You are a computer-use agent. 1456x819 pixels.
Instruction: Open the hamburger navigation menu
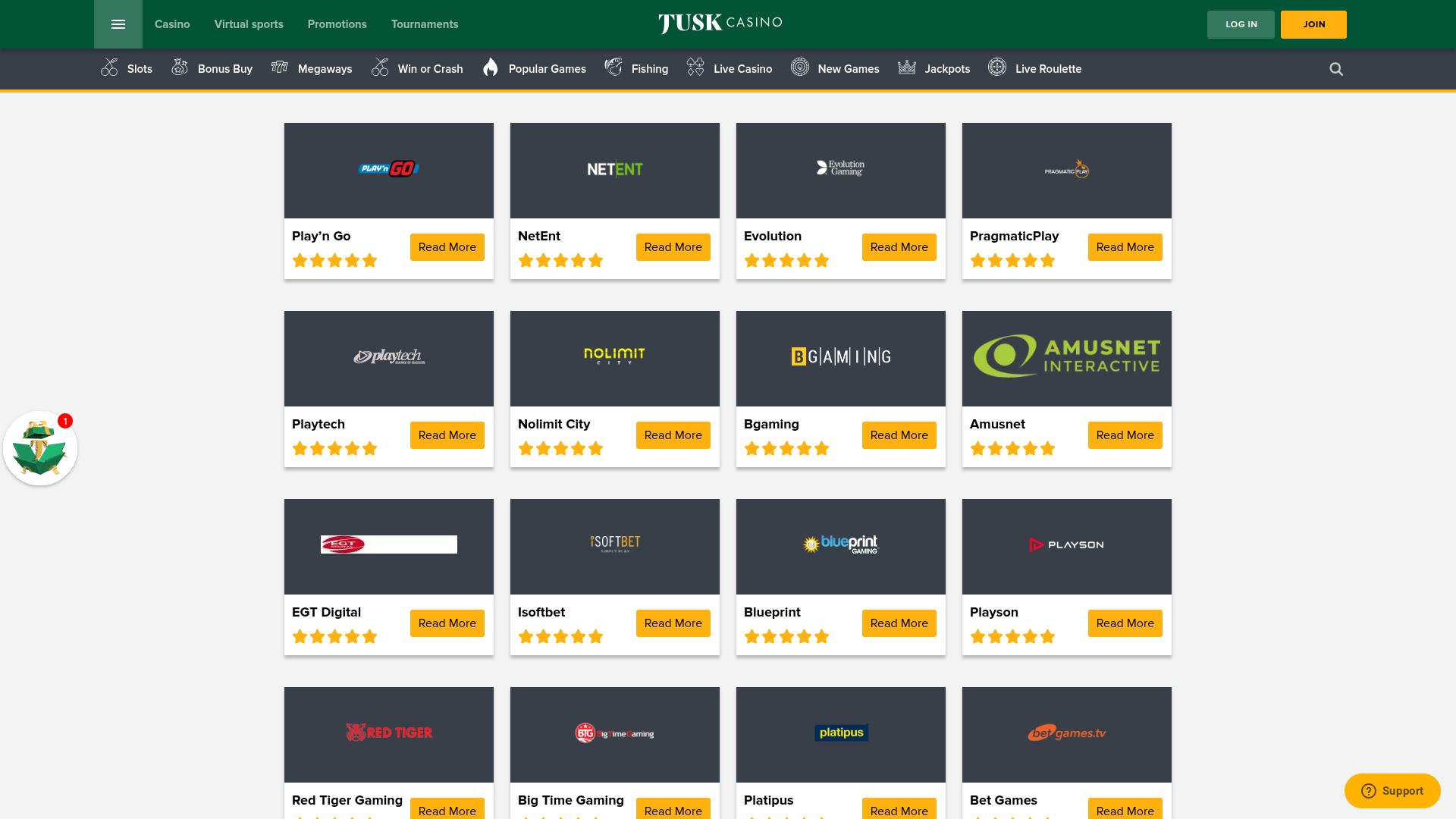[x=118, y=24]
